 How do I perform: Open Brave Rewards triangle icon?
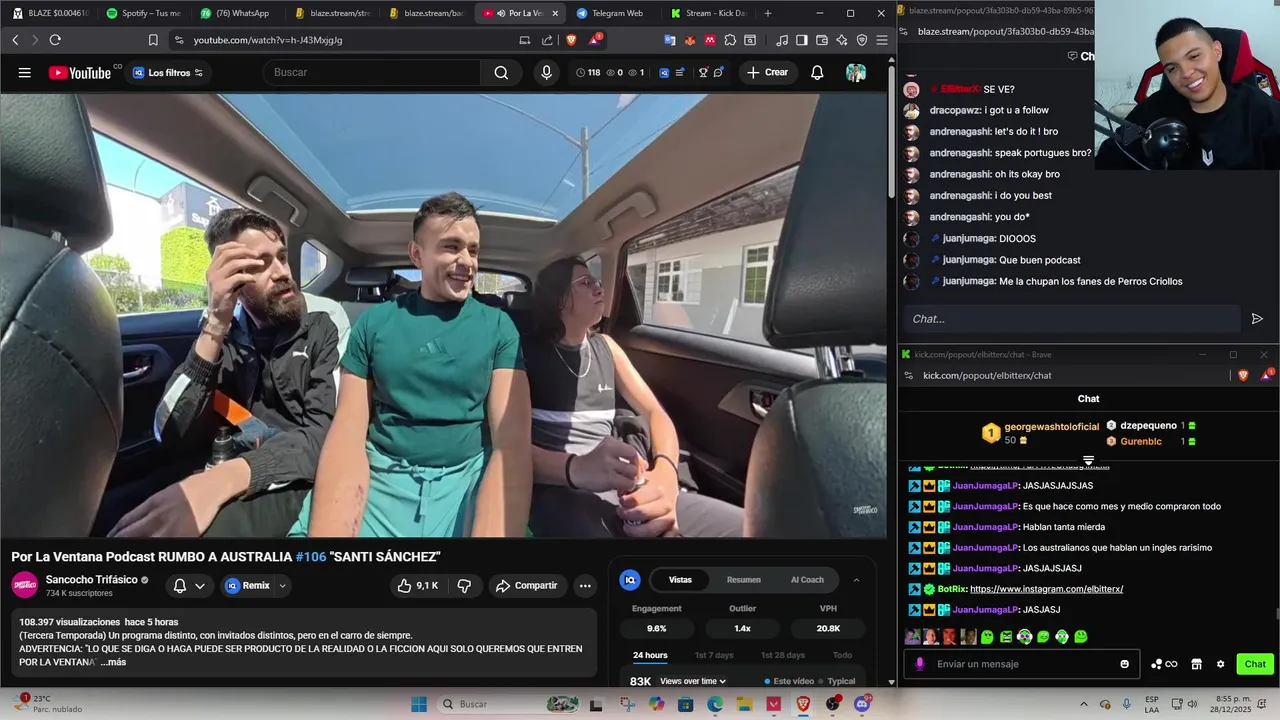tap(595, 40)
